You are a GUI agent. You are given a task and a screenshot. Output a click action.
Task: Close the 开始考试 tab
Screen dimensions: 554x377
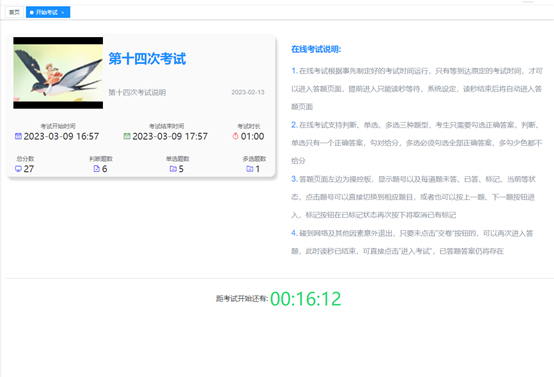[63, 13]
